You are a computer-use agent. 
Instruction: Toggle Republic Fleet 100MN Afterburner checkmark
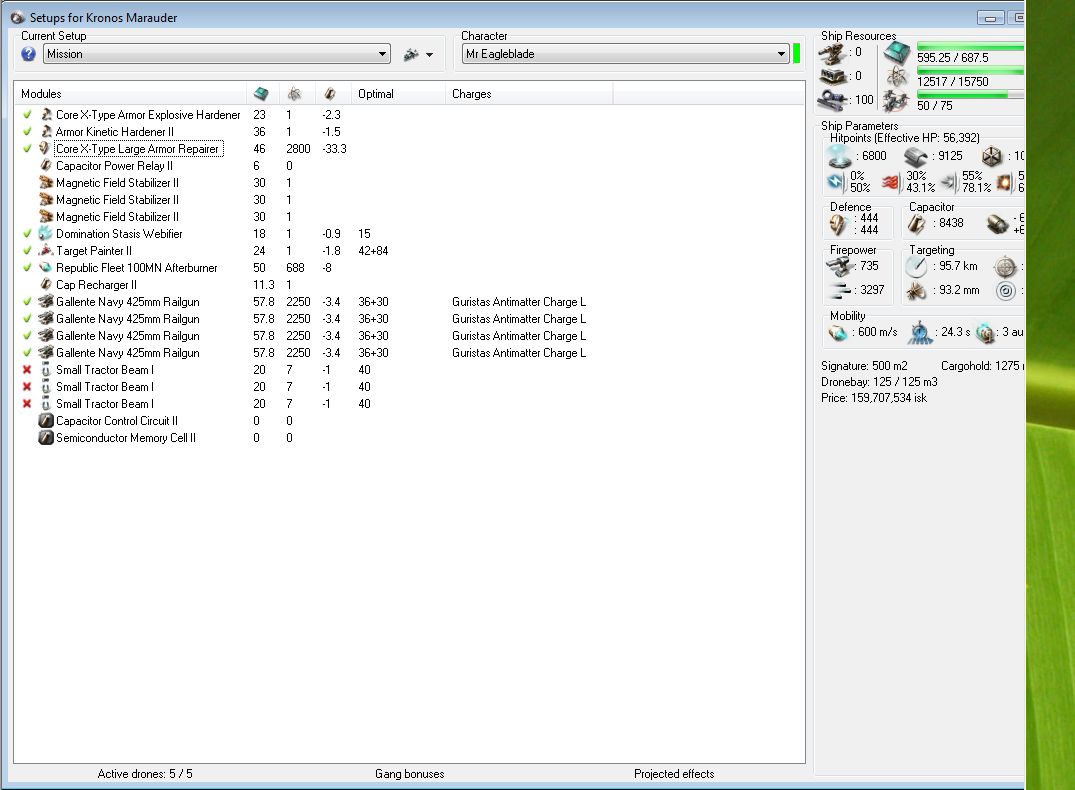[27, 267]
